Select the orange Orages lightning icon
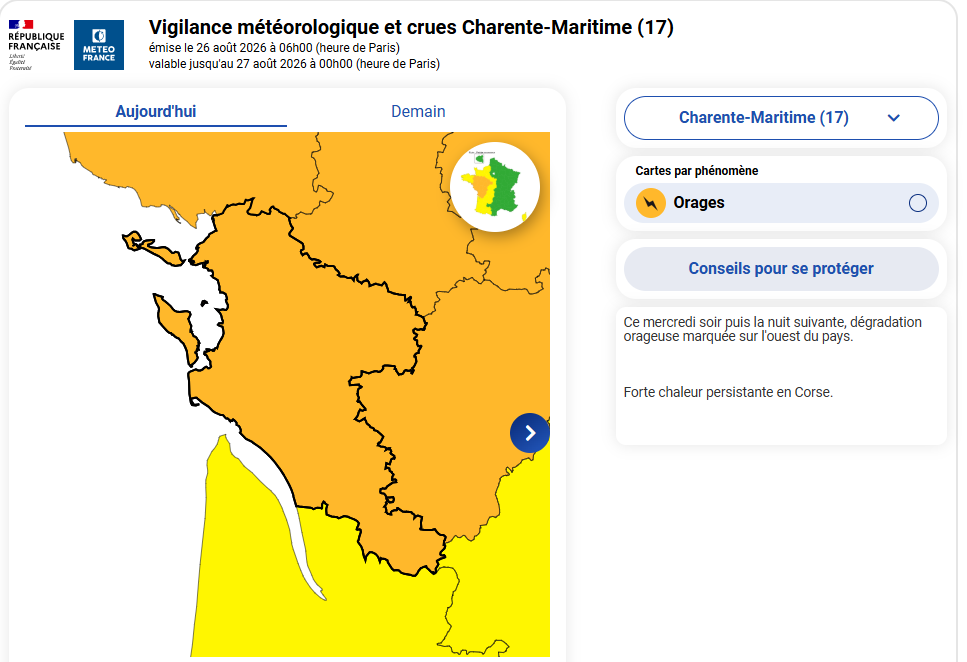The height and width of the screenshot is (662, 967). click(651, 203)
